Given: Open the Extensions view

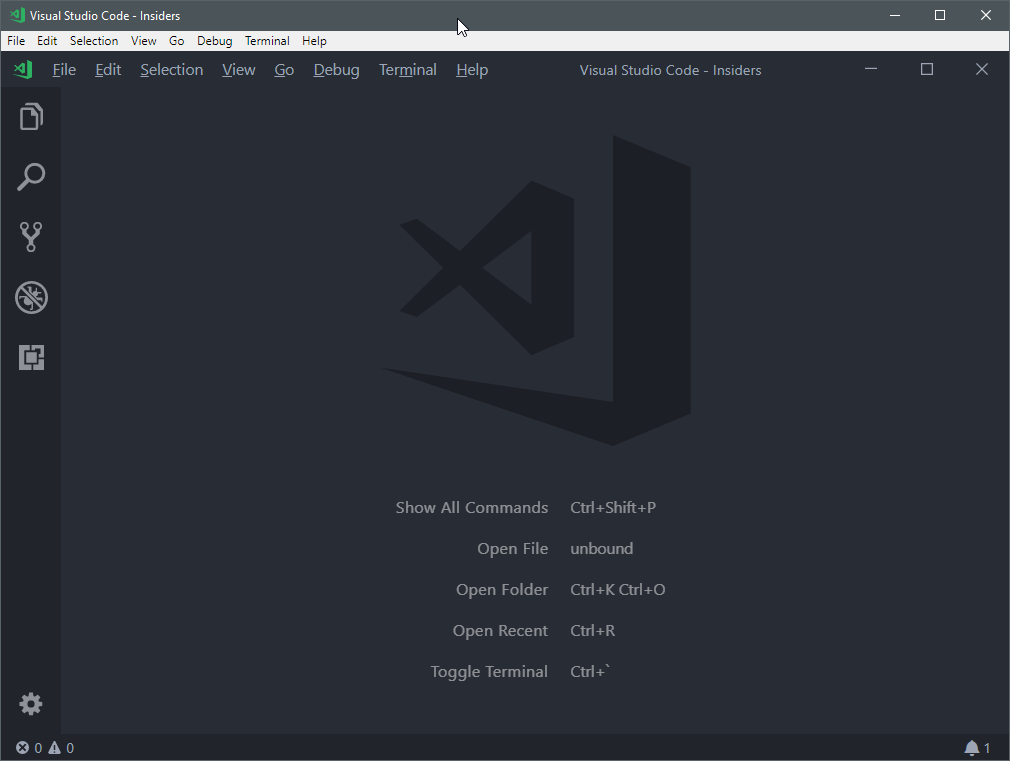Looking at the screenshot, I should 31,357.
